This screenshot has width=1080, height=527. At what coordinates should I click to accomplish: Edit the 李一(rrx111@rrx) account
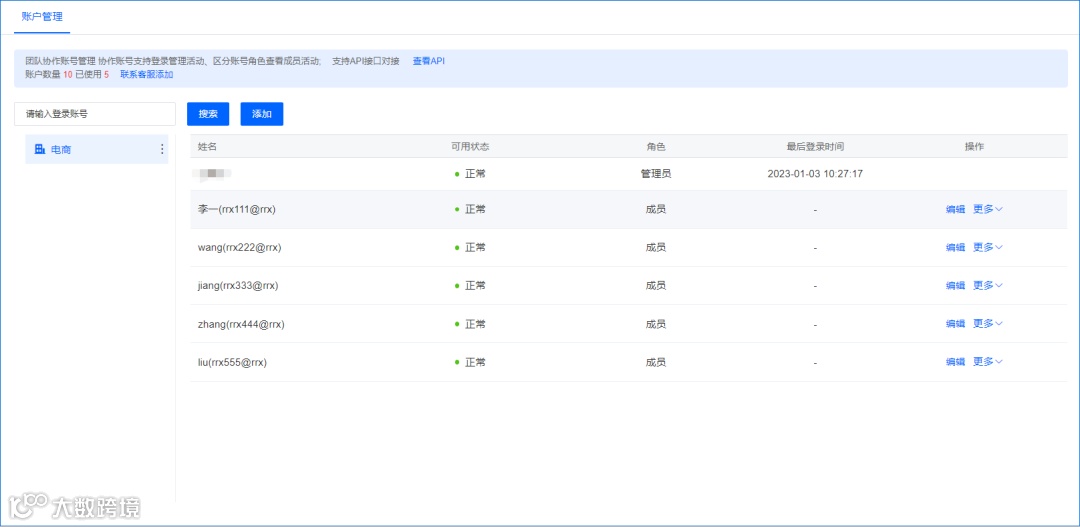pos(955,209)
